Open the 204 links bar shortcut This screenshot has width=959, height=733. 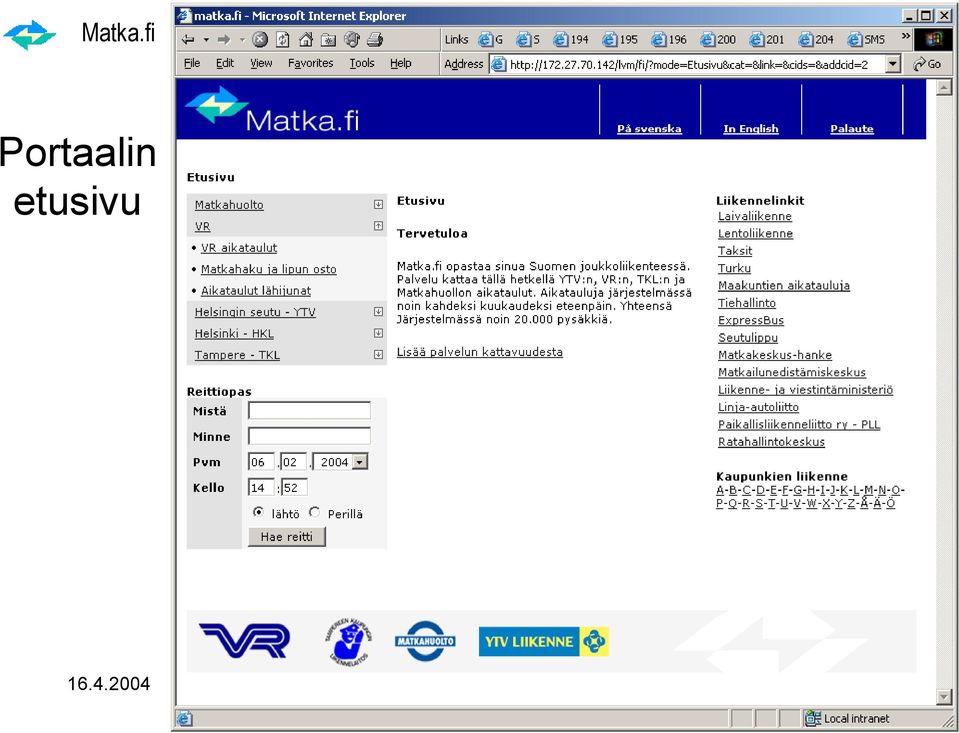coord(816,40)
